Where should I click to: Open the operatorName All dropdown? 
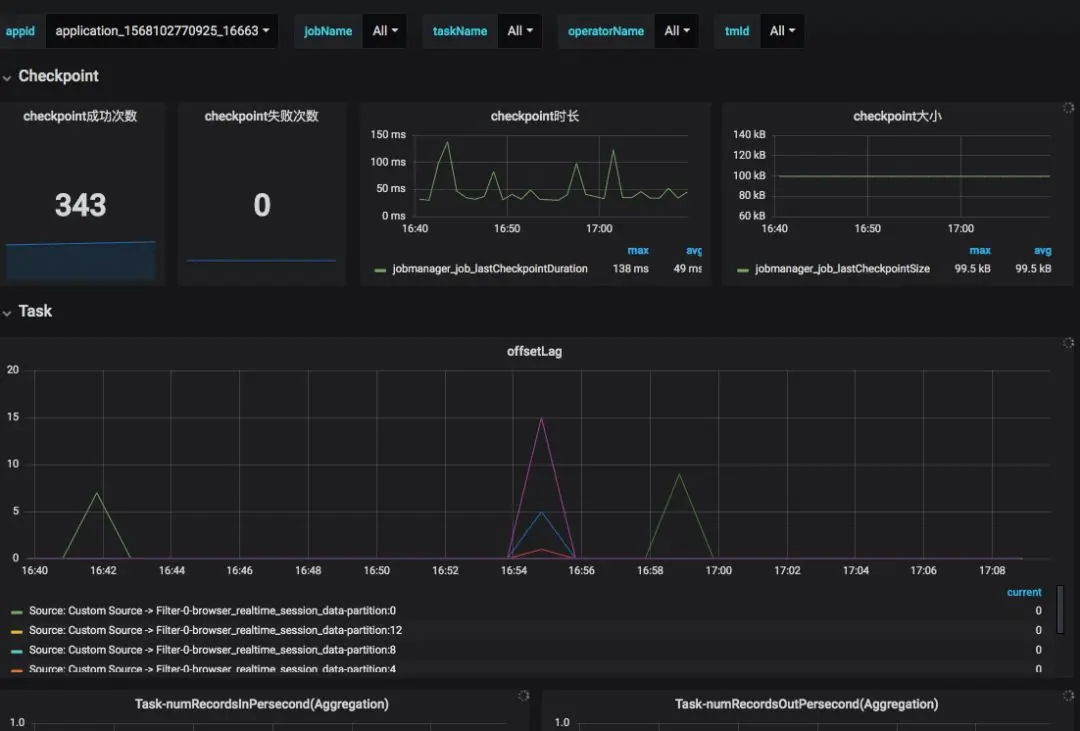click(x=677, y=31)
